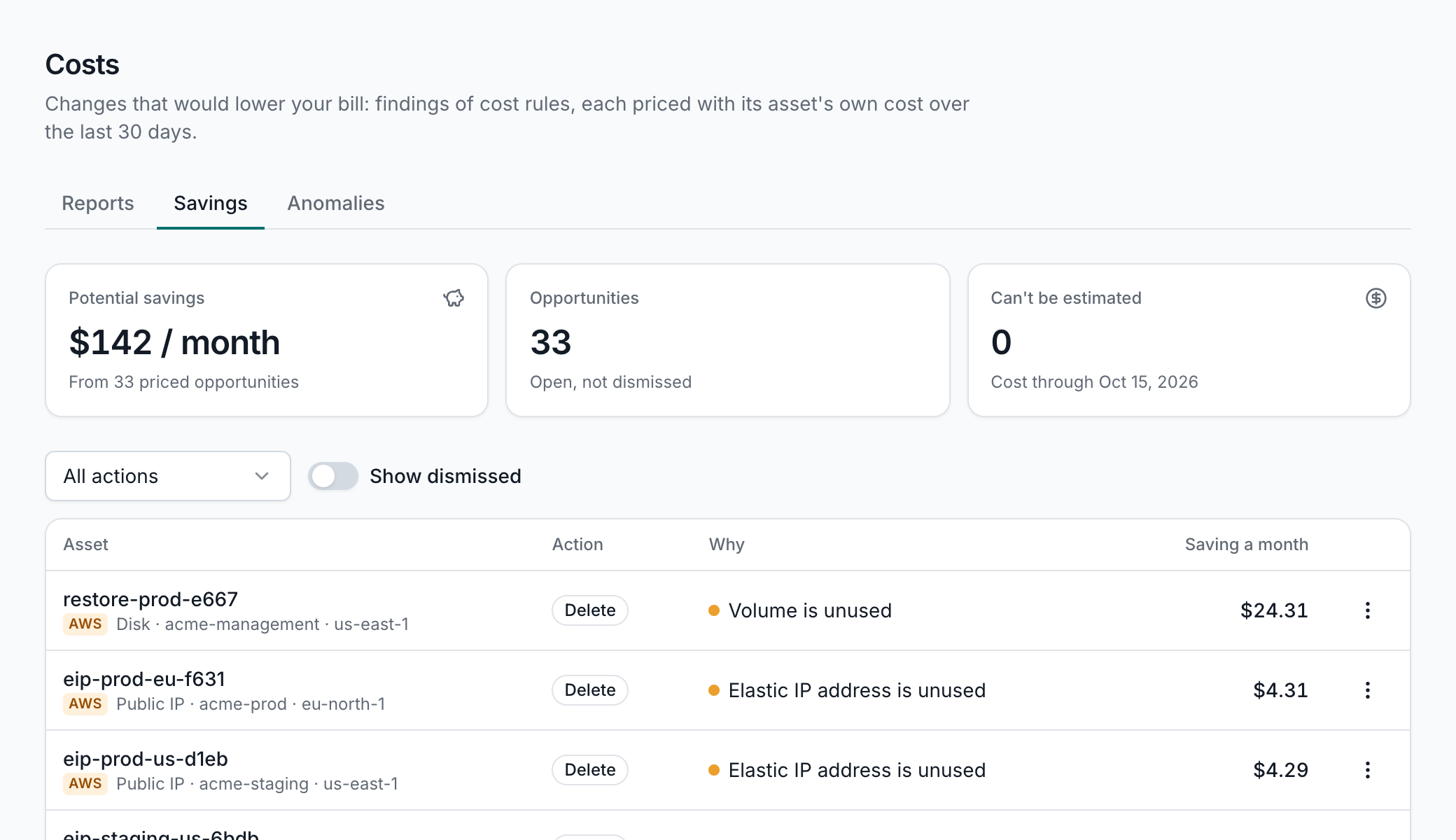Click the Opportunities count 33
Screen dimensions: 1456x840
tap(551, 342)
